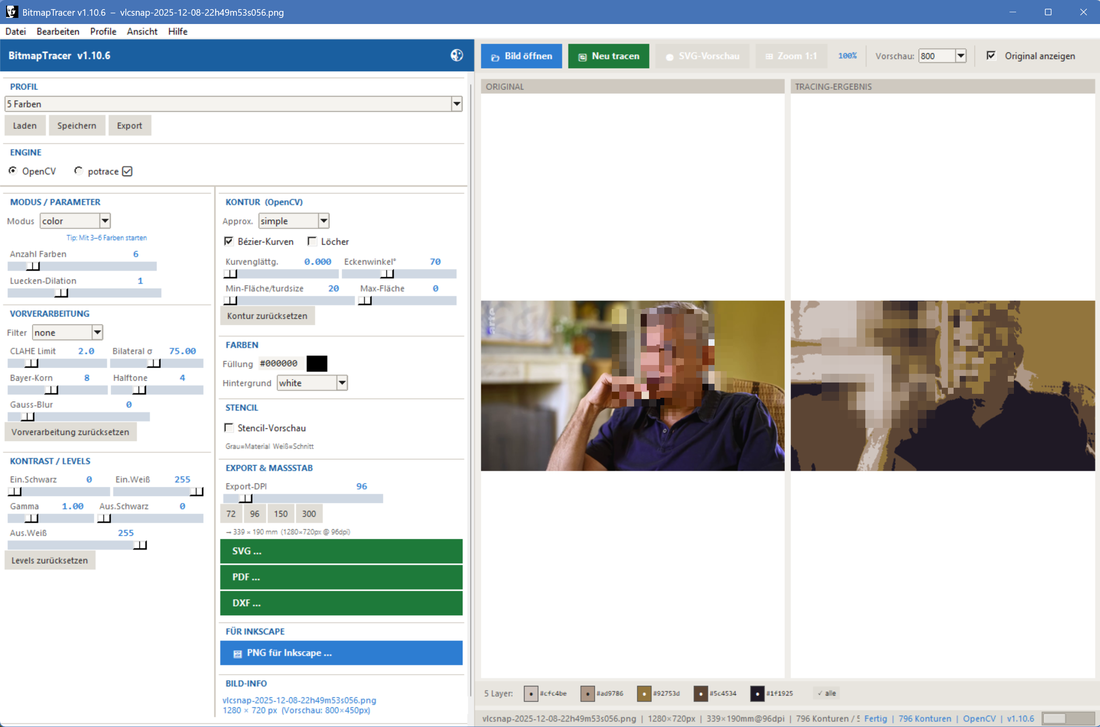Set export DPI preset to 300
The width and height of the screenshot is (1100, 727).
(x=309, y=514)
